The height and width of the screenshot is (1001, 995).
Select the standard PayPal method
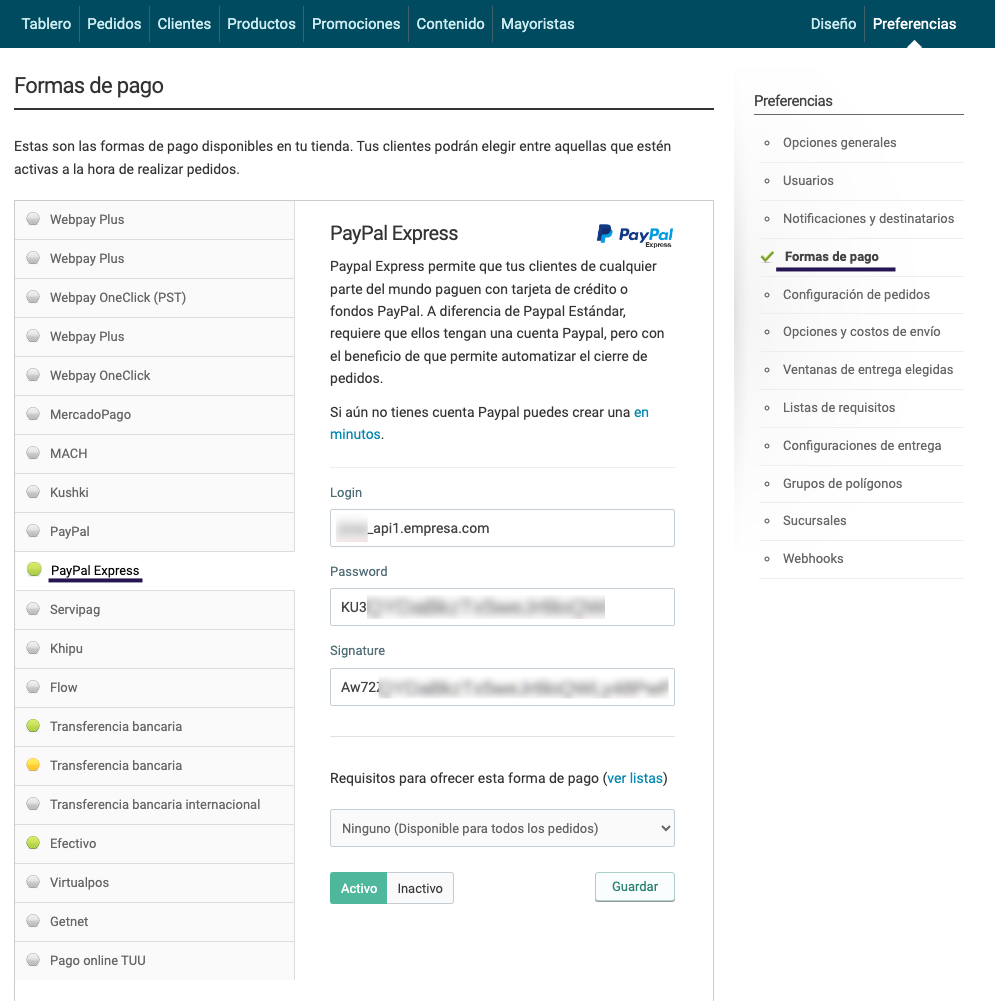point(154,531)
